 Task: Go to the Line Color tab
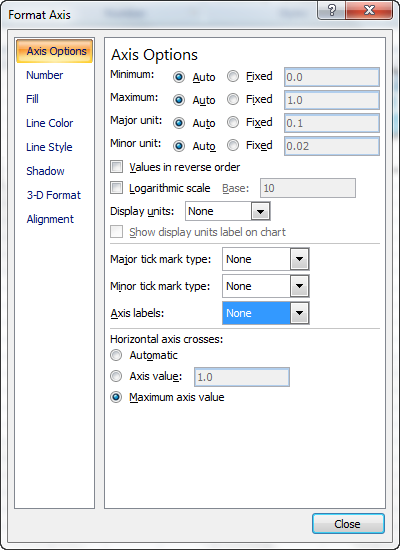[x=49, y=123]
